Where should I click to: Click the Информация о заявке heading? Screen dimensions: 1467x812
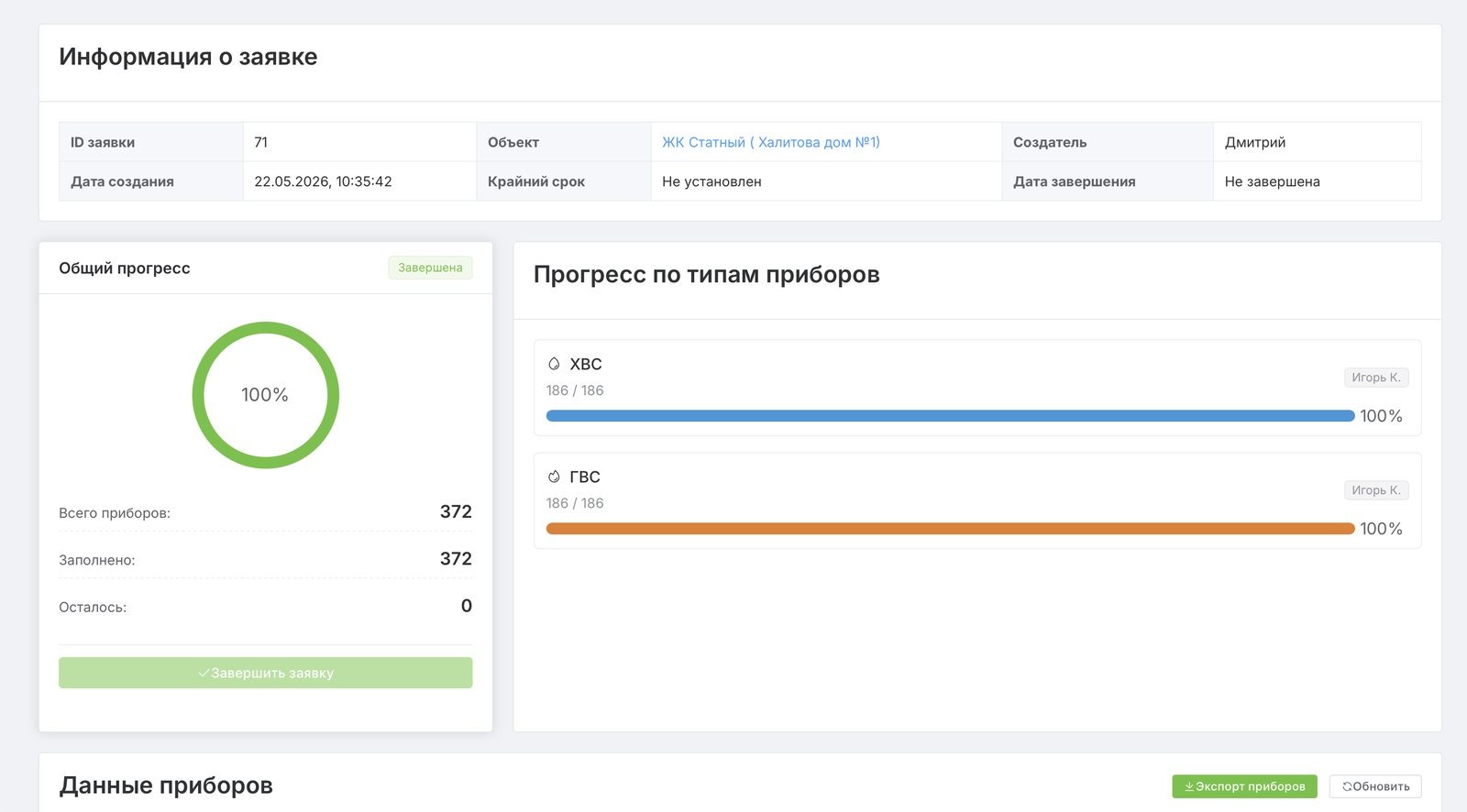(188, 57)
